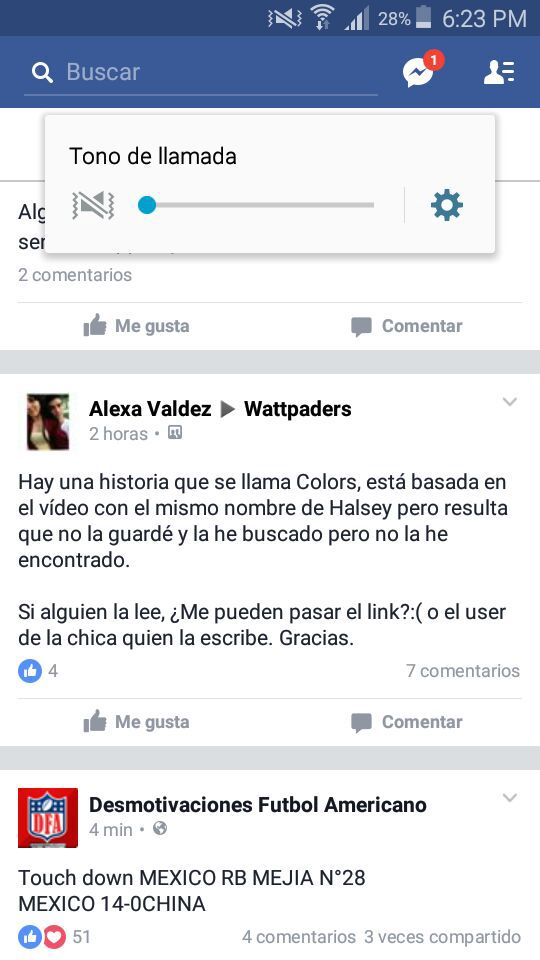Click the ringtone volume slider handle
Screen dimensions: 540x960
pos(147,205)
